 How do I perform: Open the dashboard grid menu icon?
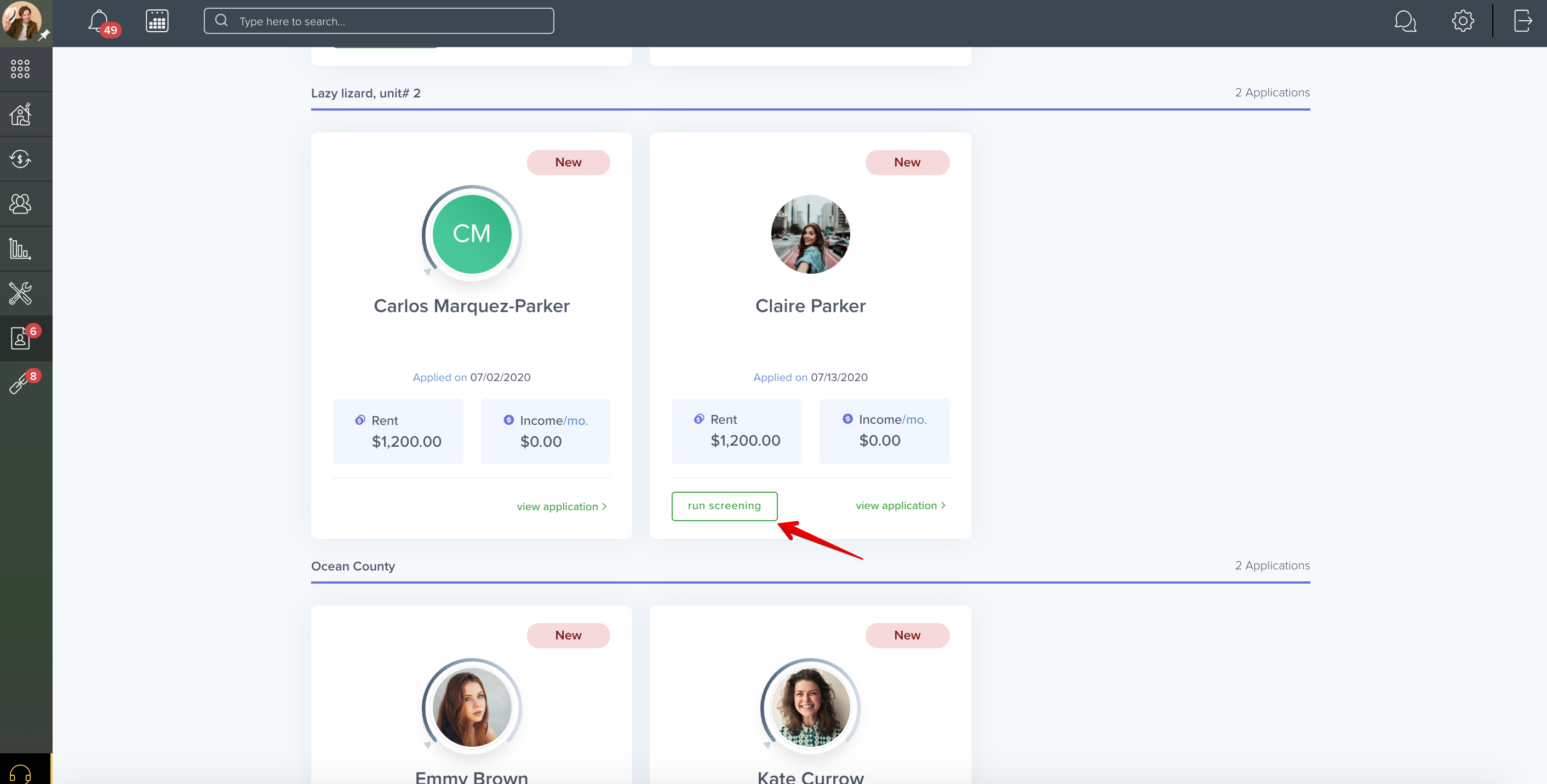[x=20, y=69]
